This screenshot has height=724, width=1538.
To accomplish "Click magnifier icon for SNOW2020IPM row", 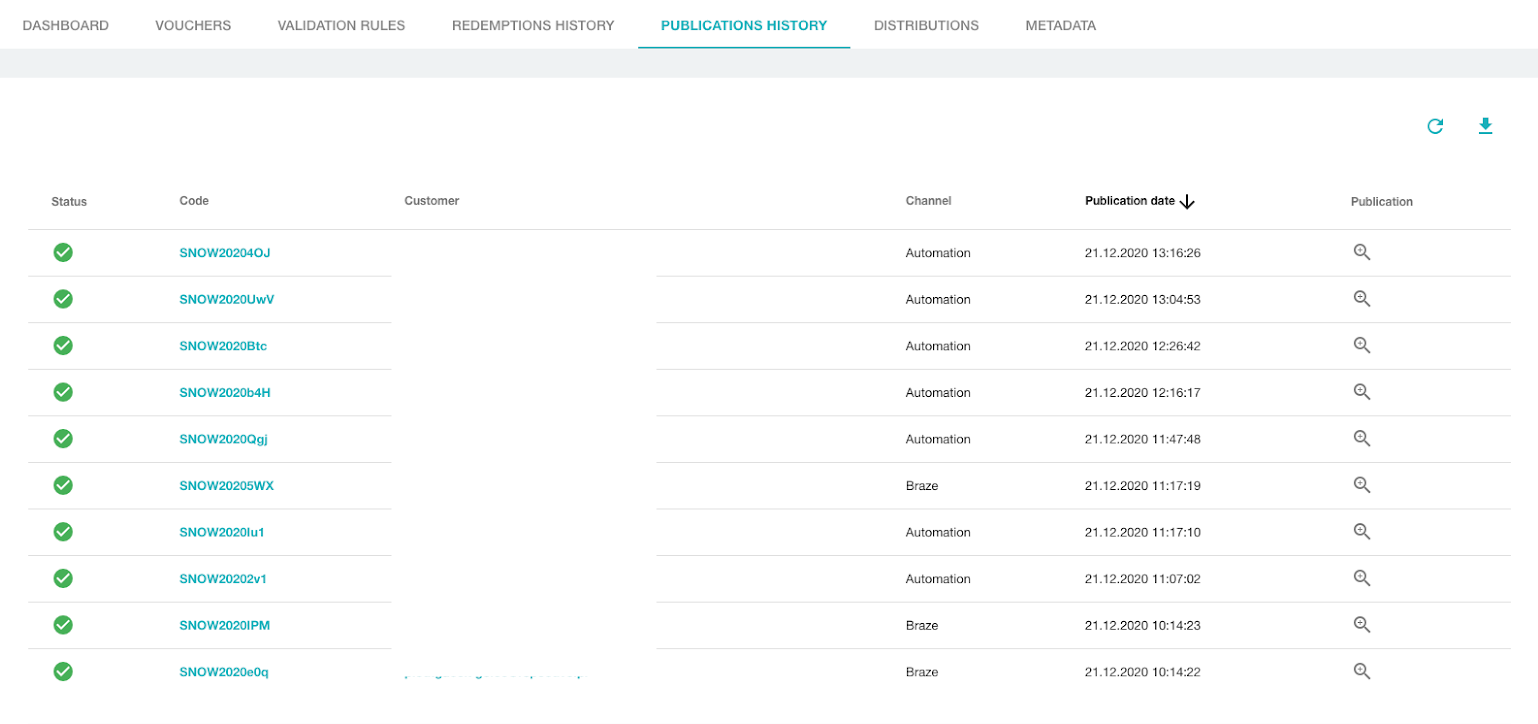I will click(x=1361, y=625).
